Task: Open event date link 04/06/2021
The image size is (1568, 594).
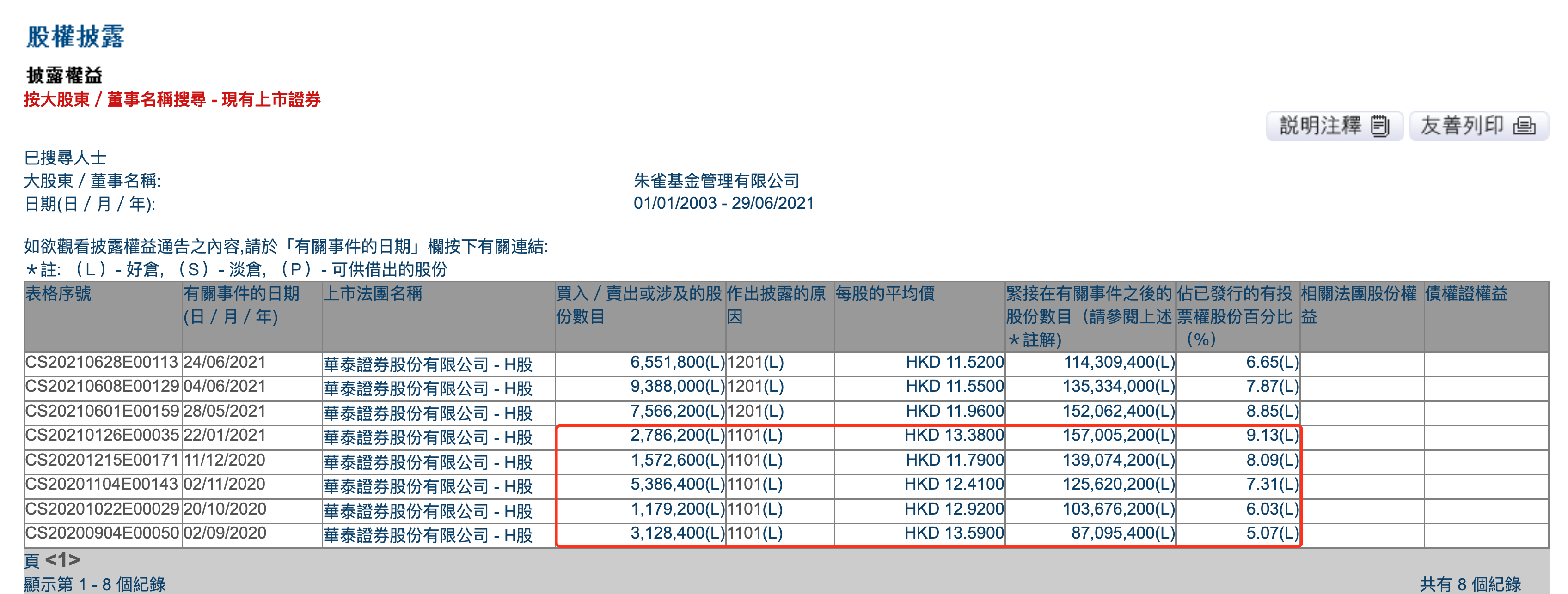Action: [x=225, y=387]
